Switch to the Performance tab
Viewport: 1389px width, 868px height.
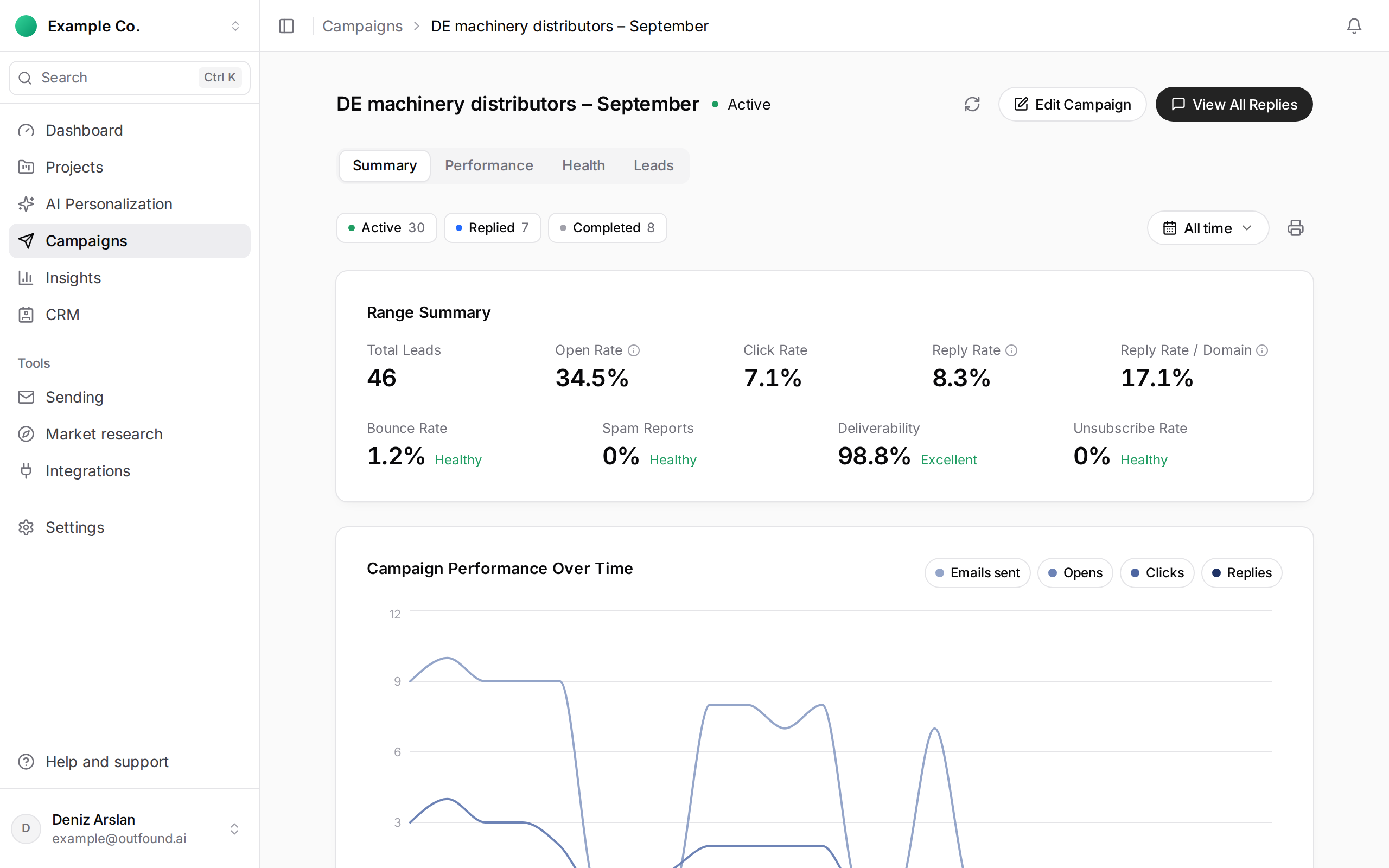click(x=489, y=165)
